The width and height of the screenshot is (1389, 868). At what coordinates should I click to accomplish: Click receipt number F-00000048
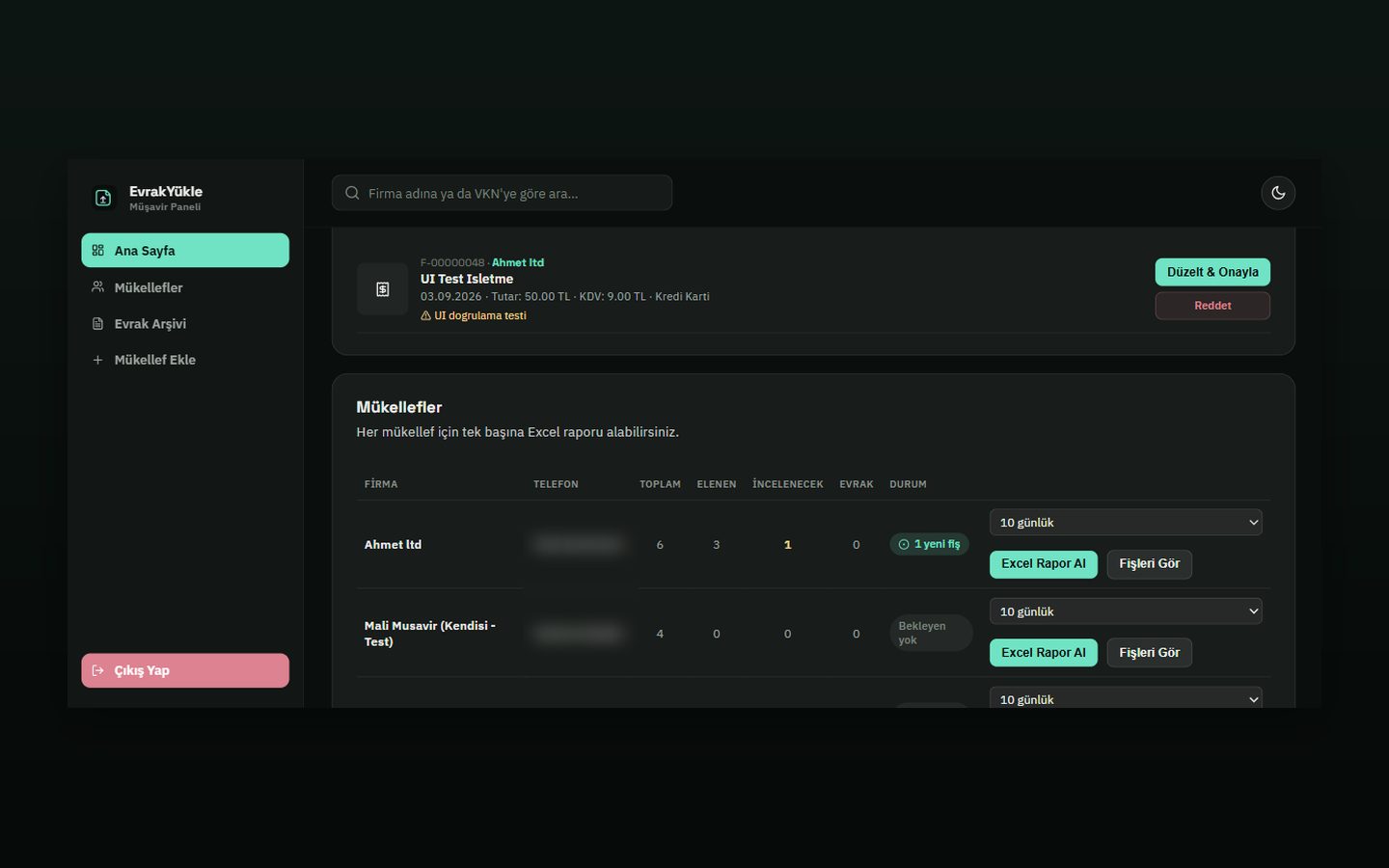[452, 262]
